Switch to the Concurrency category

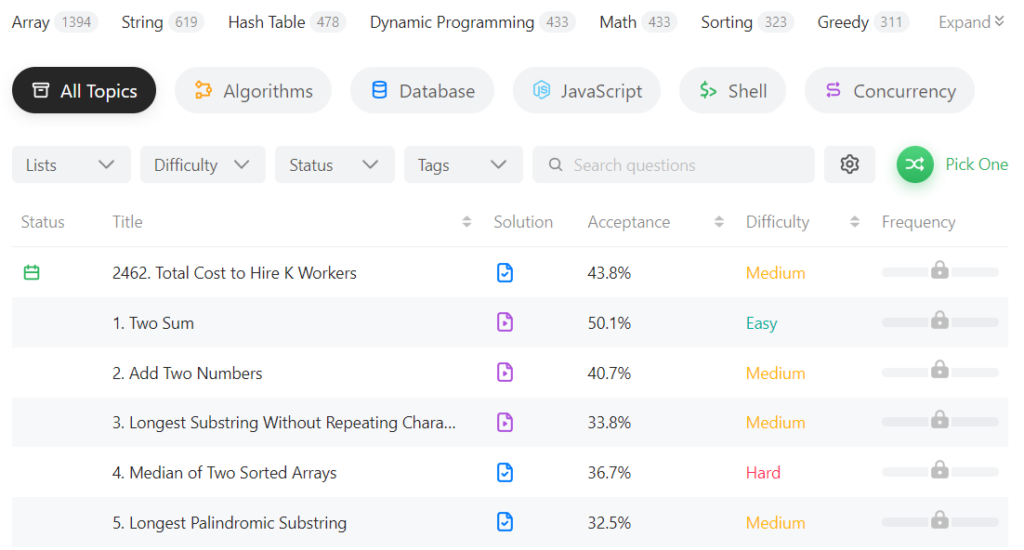coord(889,90)
